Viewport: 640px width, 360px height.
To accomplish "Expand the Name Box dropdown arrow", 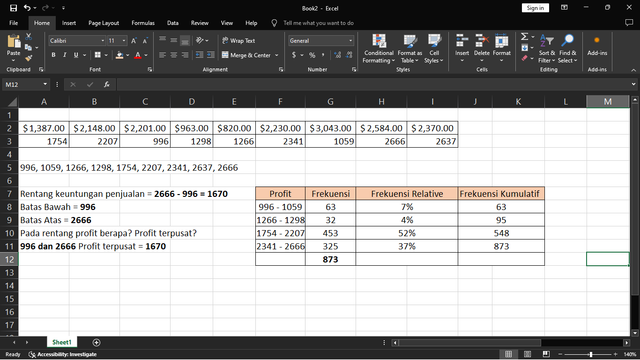I will (45, 84).
